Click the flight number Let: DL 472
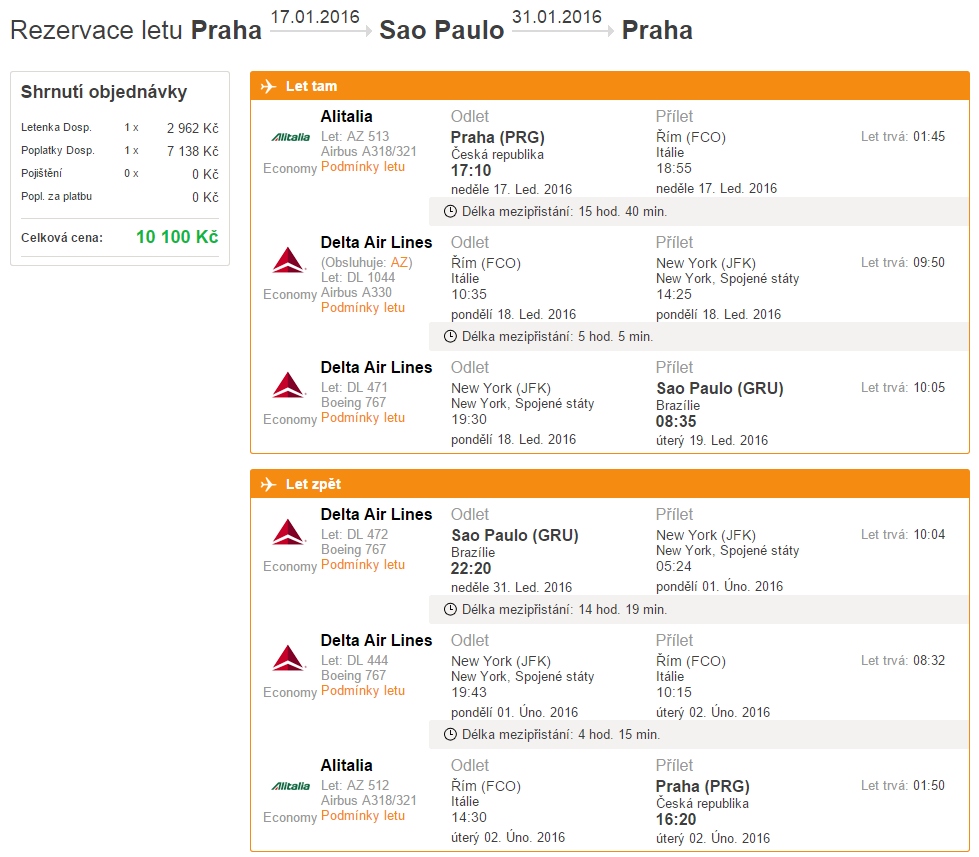 tap(355, 534)
